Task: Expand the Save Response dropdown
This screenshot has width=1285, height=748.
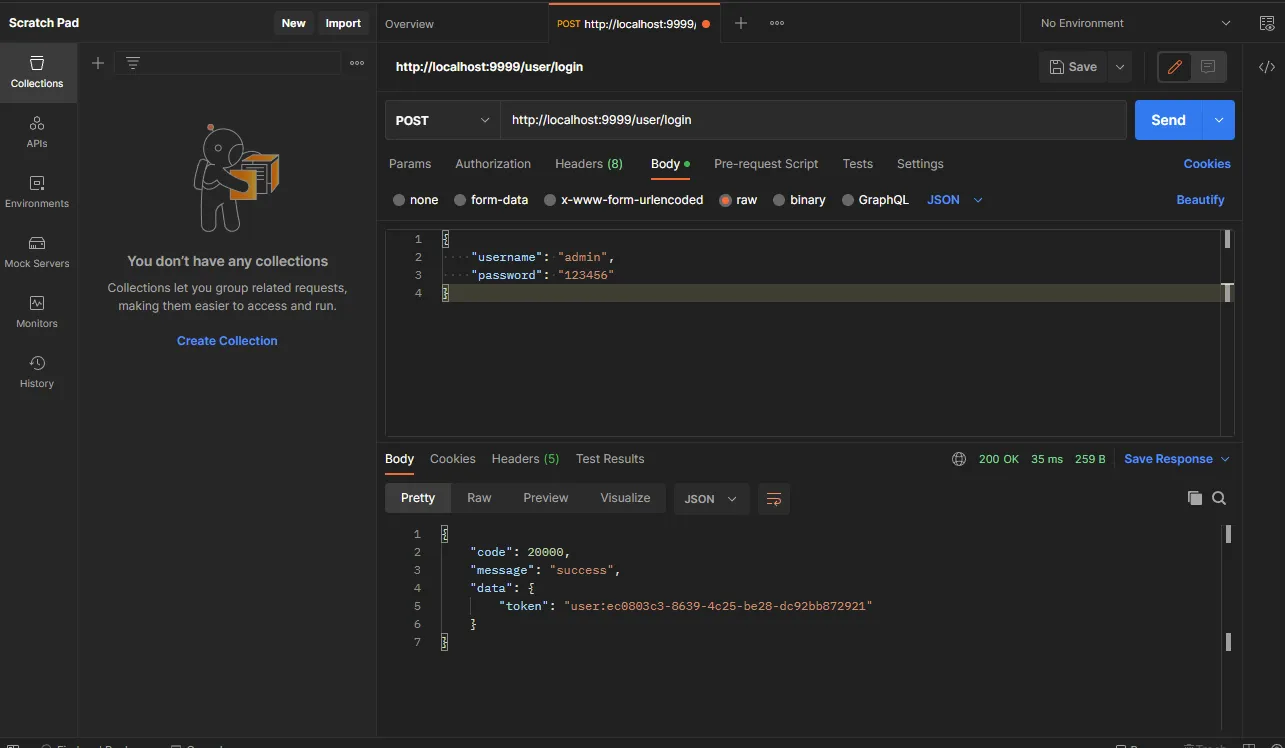Action: 1226,459
